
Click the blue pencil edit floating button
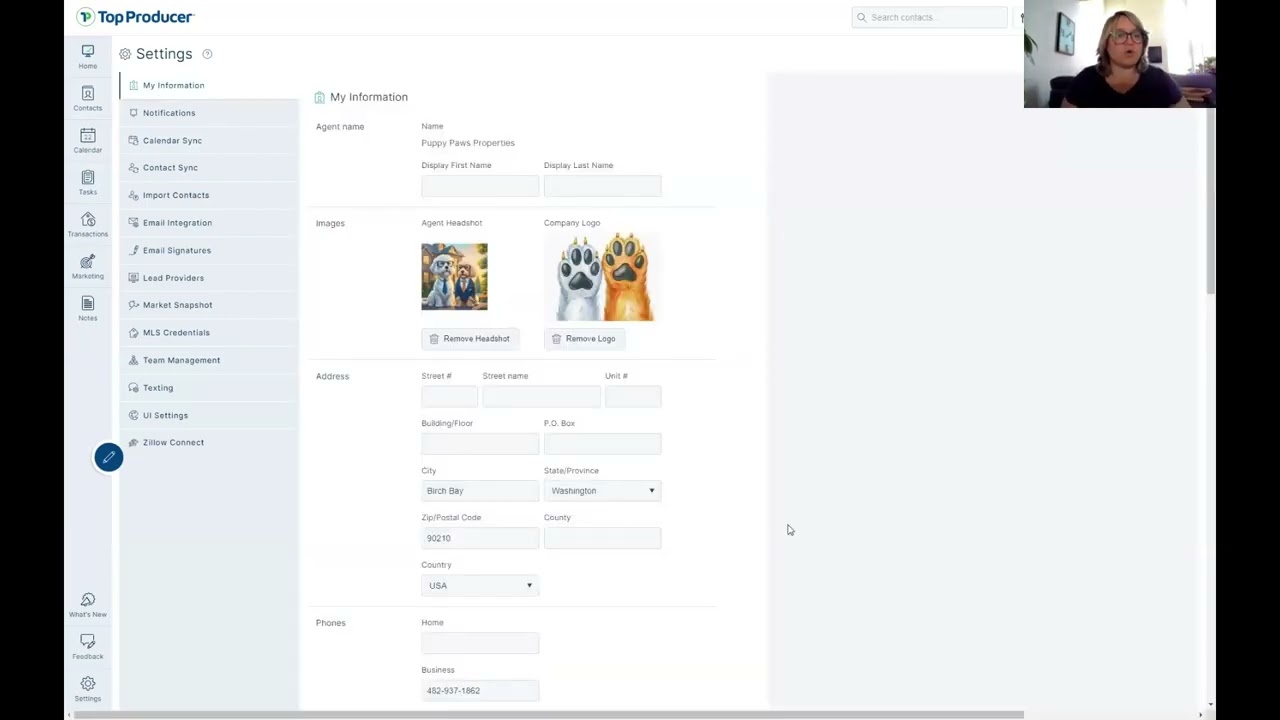pos(109,457)
